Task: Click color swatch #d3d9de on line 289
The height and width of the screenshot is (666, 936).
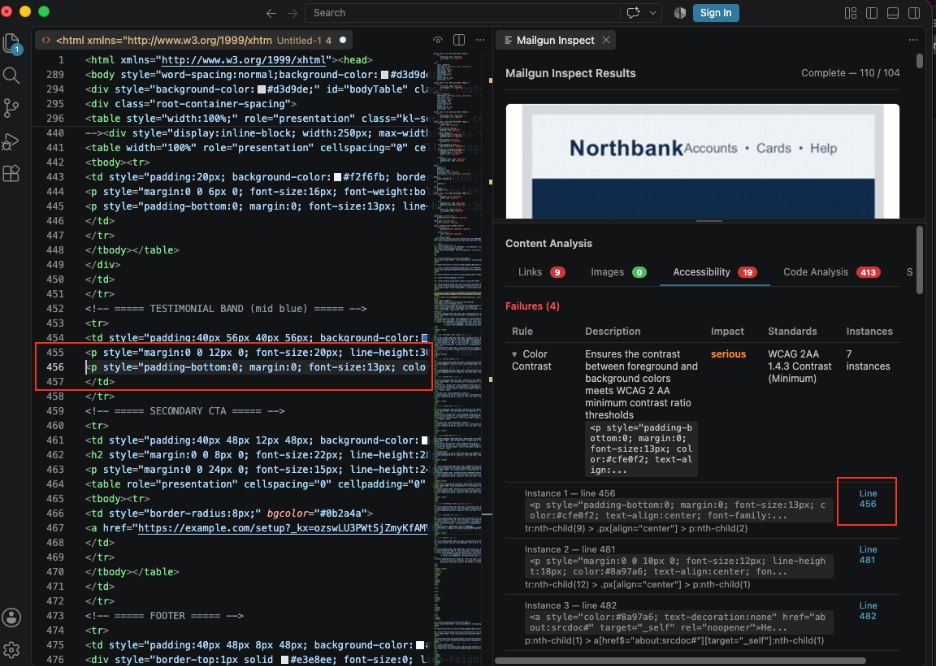Action: tap(384, 75)
